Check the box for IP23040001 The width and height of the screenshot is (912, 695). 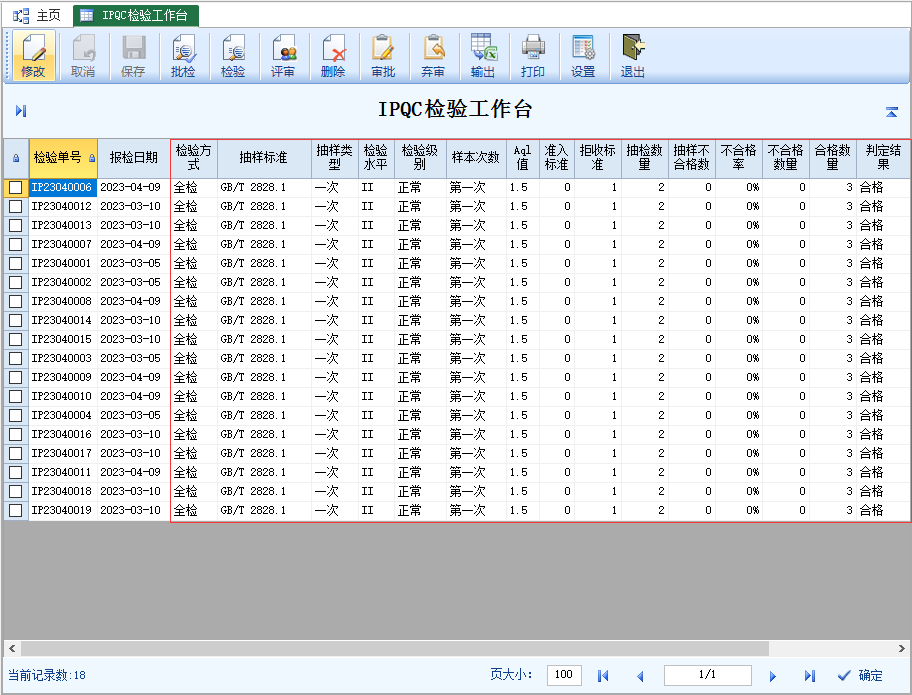[x=16, y=263]
